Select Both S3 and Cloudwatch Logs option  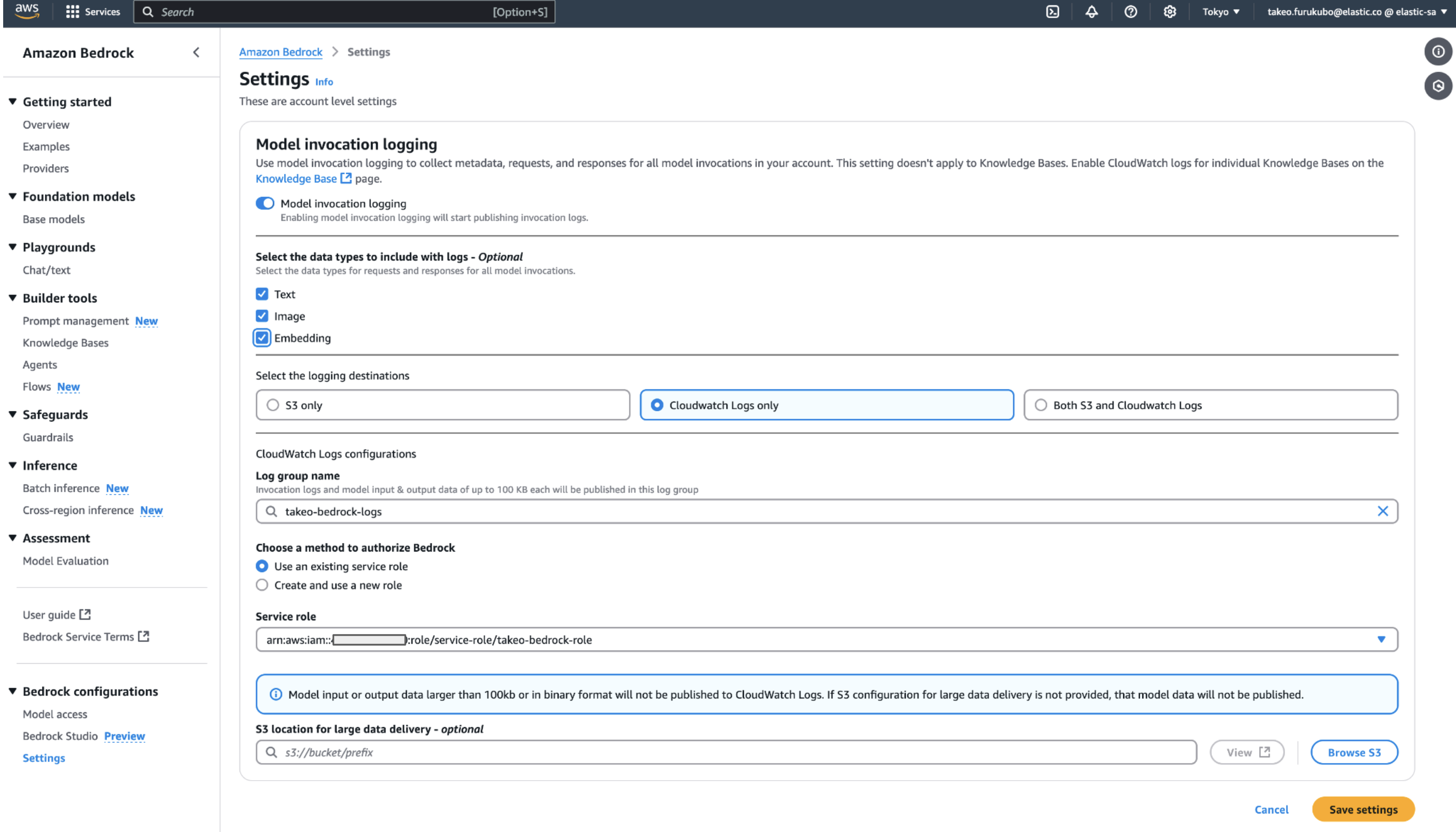(x=1041, y=405)
